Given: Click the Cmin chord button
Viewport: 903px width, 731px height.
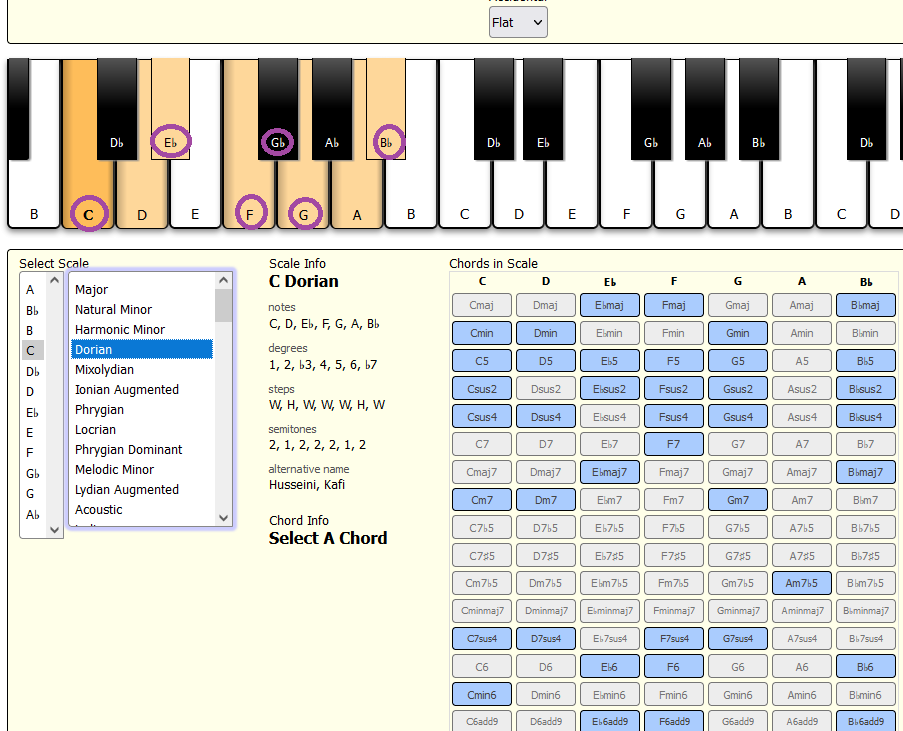Looking at the screenshot, I should 482,333.
